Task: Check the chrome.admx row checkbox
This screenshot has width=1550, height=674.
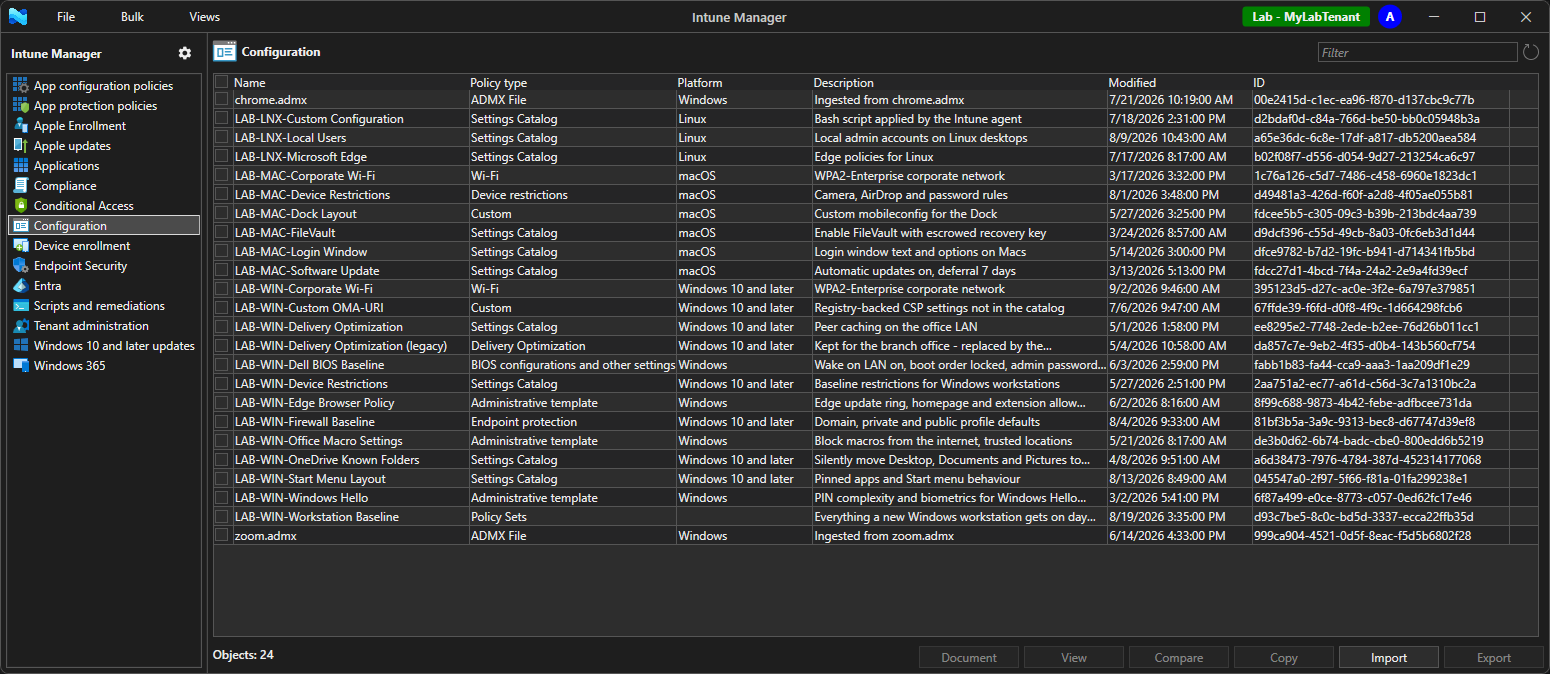Action: [222, 99]
